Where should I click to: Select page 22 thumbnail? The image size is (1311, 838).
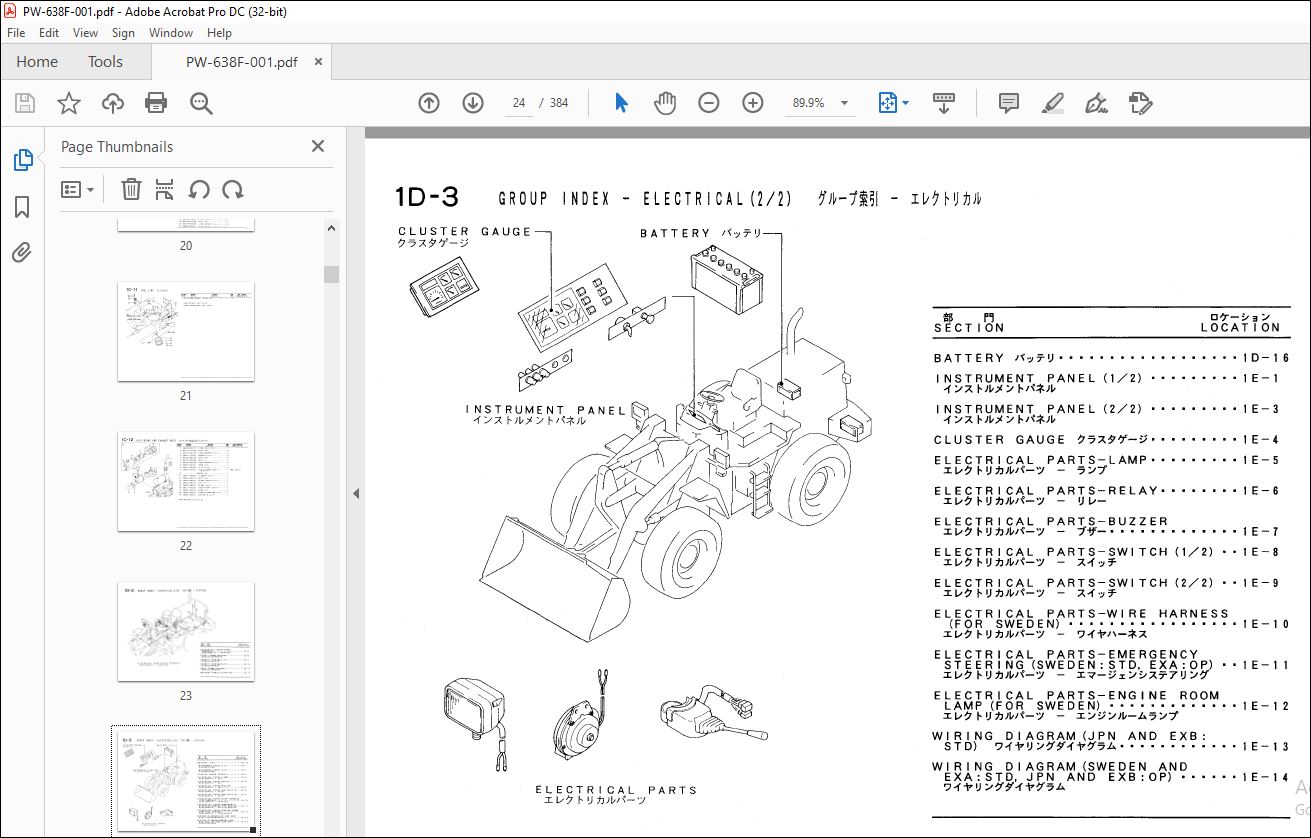186,481
